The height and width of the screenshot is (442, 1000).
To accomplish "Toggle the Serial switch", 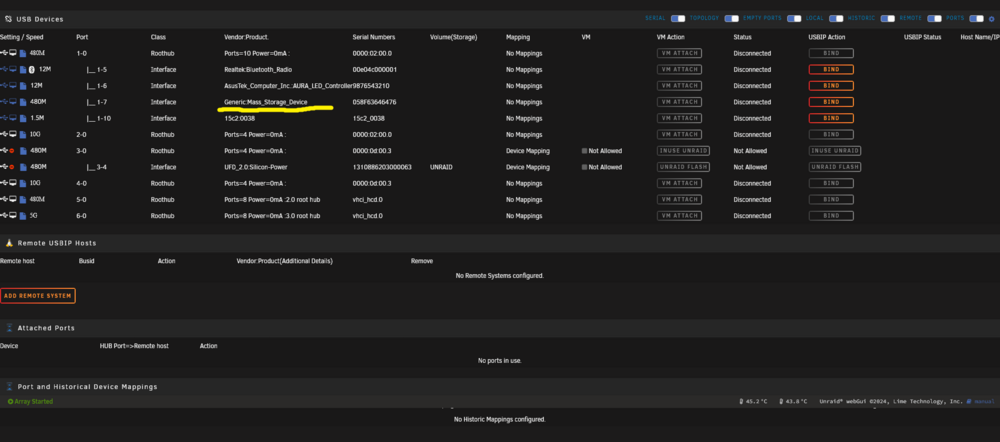I will coord(678,18).
